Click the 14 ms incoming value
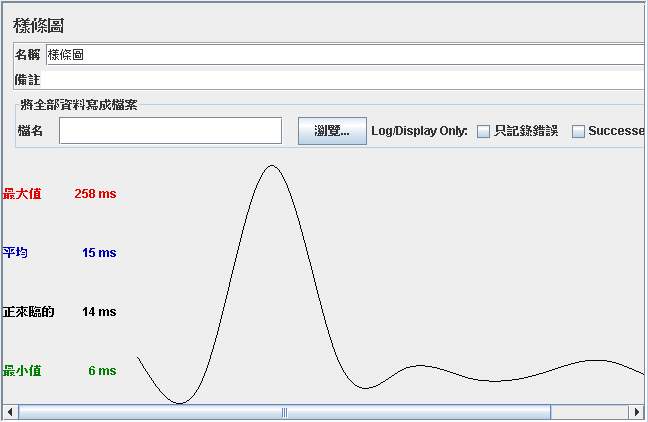 coord(99,312)
